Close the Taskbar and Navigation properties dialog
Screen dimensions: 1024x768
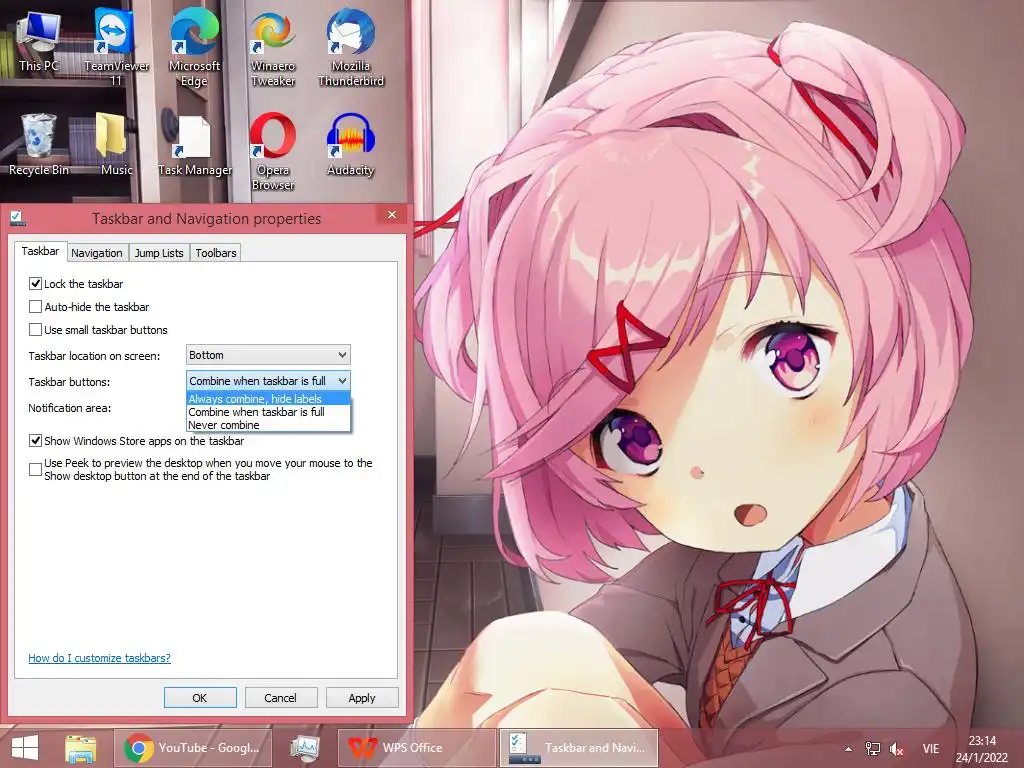click(392, 214)
